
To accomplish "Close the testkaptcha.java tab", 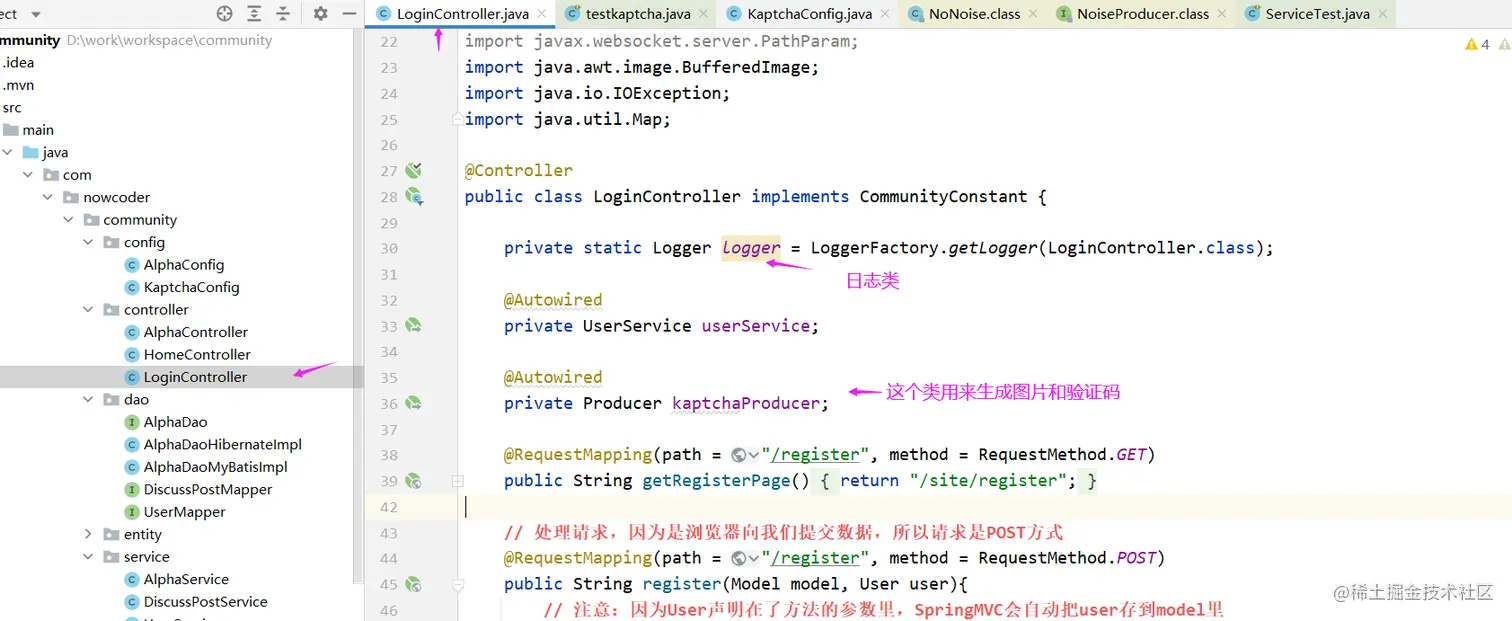I will pos(702,14).
